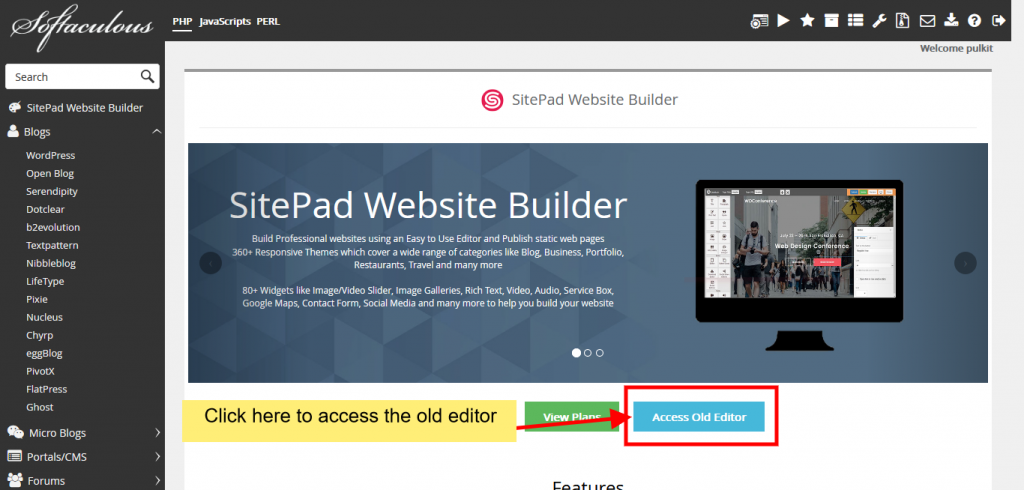Screen dimensions: 1024x490
Task: Open Dotclear script link
Action: pyautogui.click(x=45, y=209)
